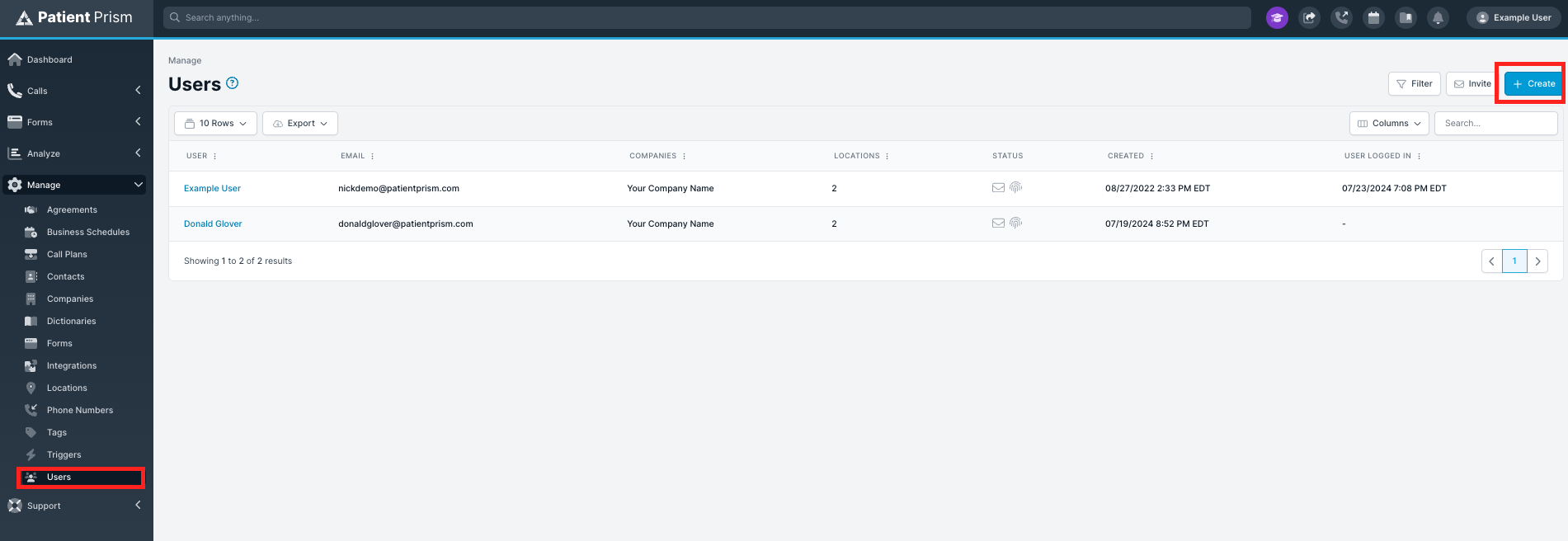Click the Manage breadcrumb
This screenshot has width=1568, height=541.
pyautogui.click(x=185, y=60)
